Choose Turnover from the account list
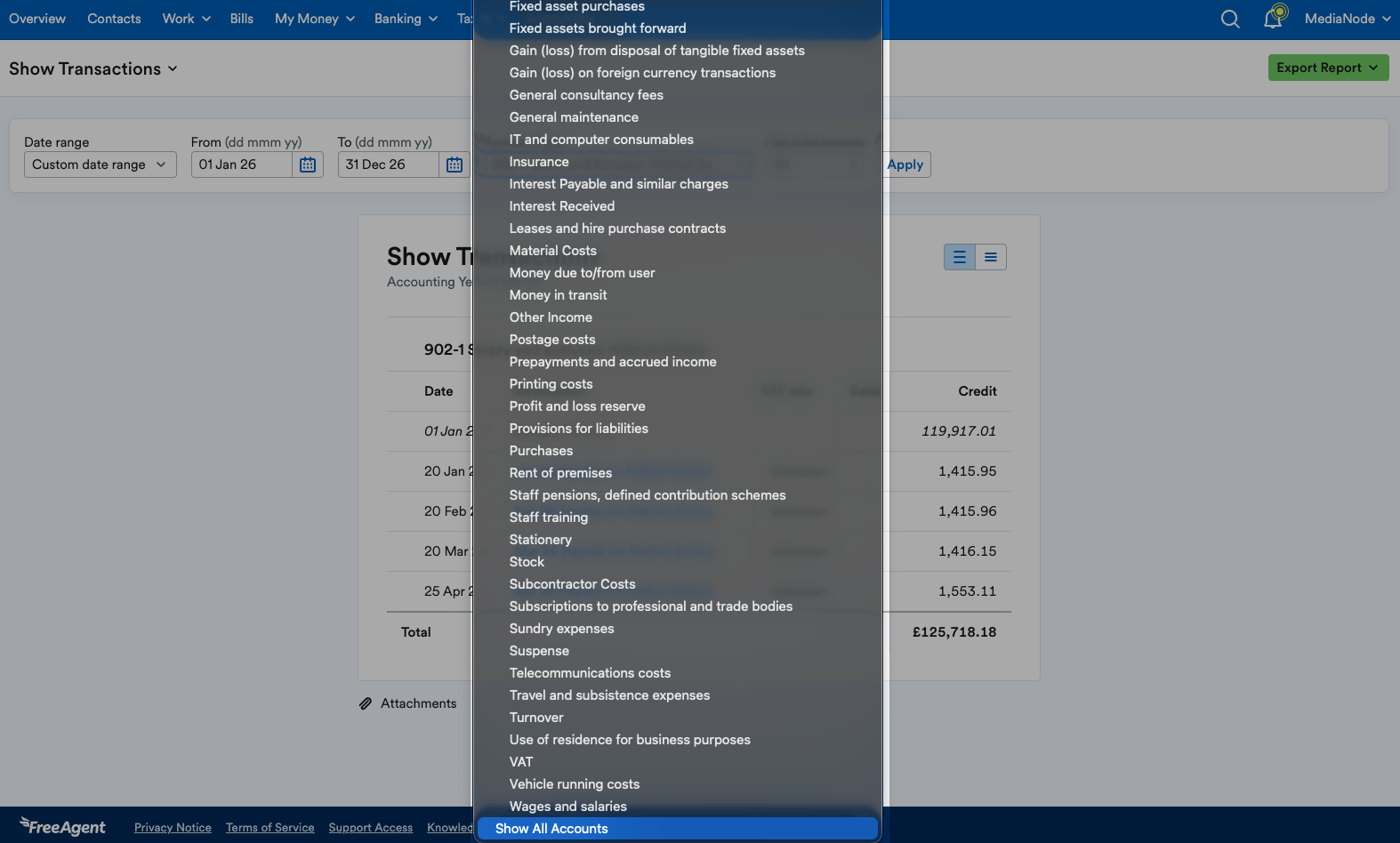Viewport: 1400px width, 843px height. pyautogui.click(x=678, y=718)
